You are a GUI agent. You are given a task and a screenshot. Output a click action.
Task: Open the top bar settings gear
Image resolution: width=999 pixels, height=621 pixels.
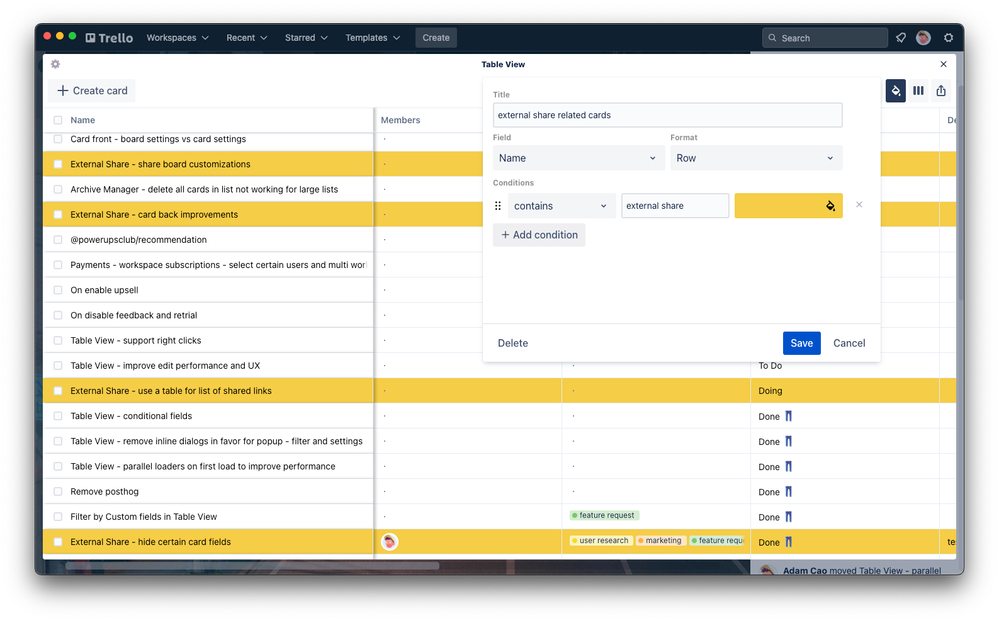pyautogui.click(x=948, y=38)
